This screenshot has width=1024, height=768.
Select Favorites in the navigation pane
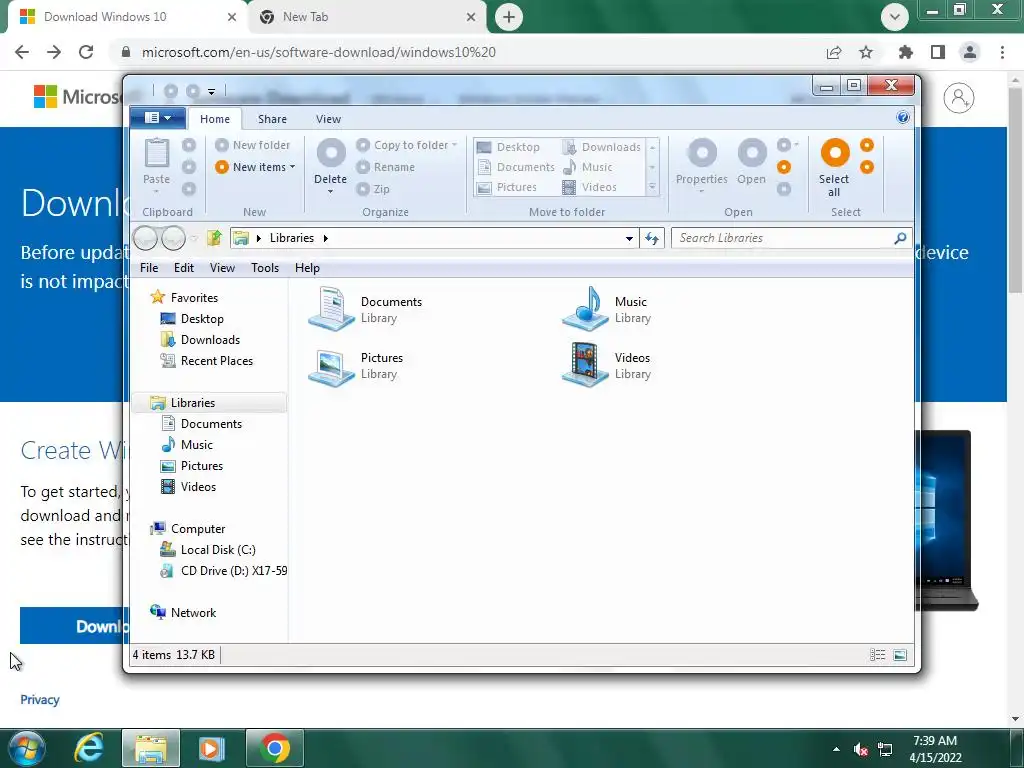[184, 298]
